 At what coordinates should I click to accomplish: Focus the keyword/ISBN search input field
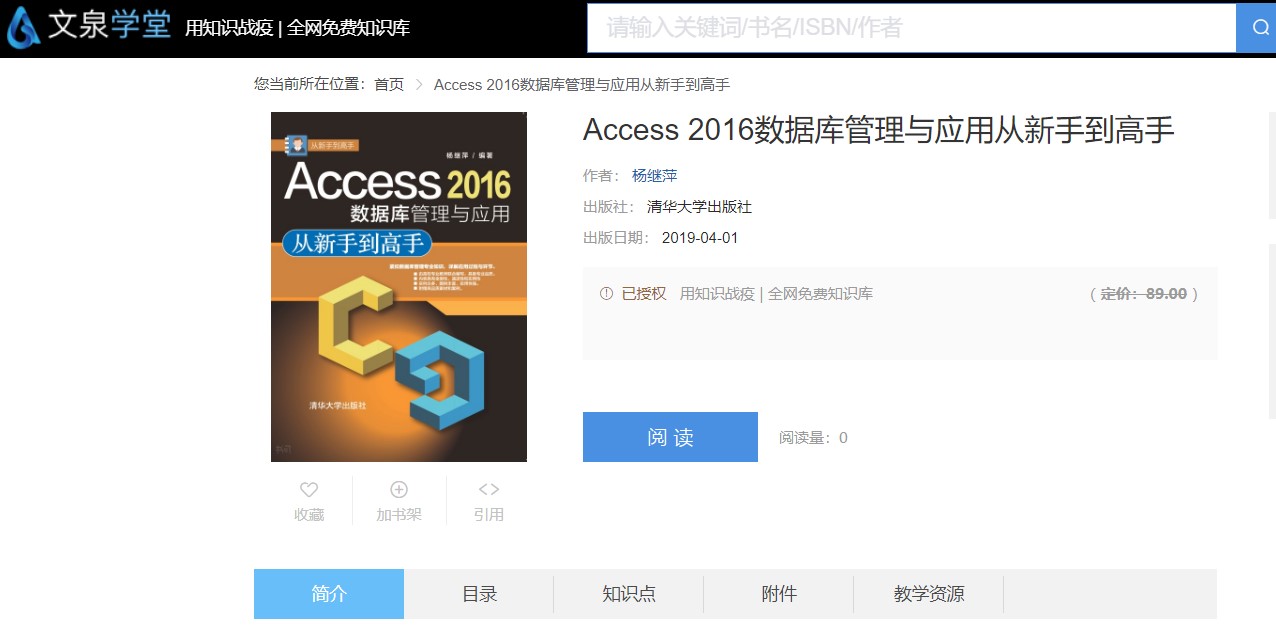[912, 27]
